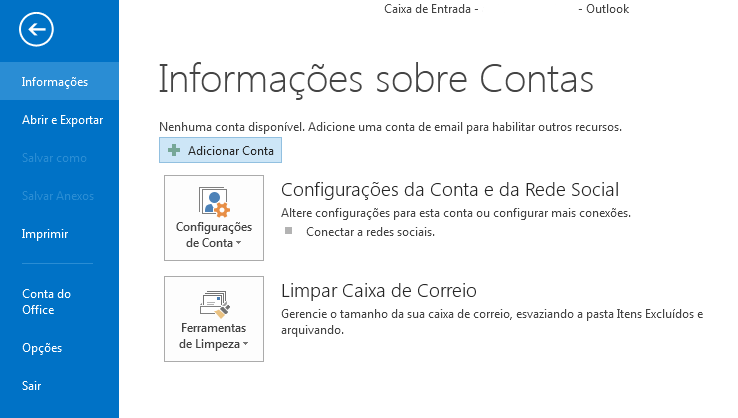Click the Conectar a redes sociais text

click(x=370, y=232)
